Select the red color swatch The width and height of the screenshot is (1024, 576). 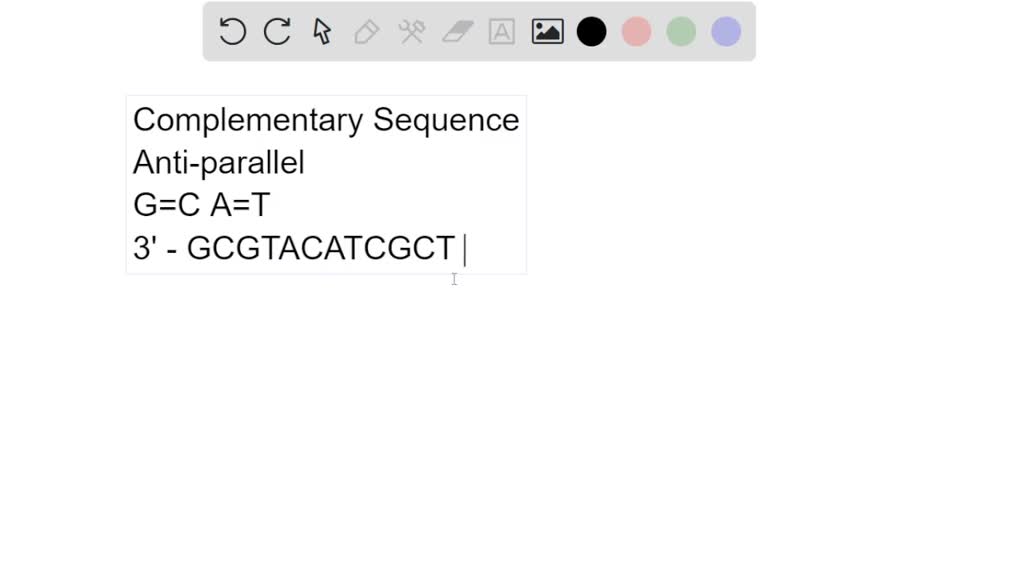636,31
